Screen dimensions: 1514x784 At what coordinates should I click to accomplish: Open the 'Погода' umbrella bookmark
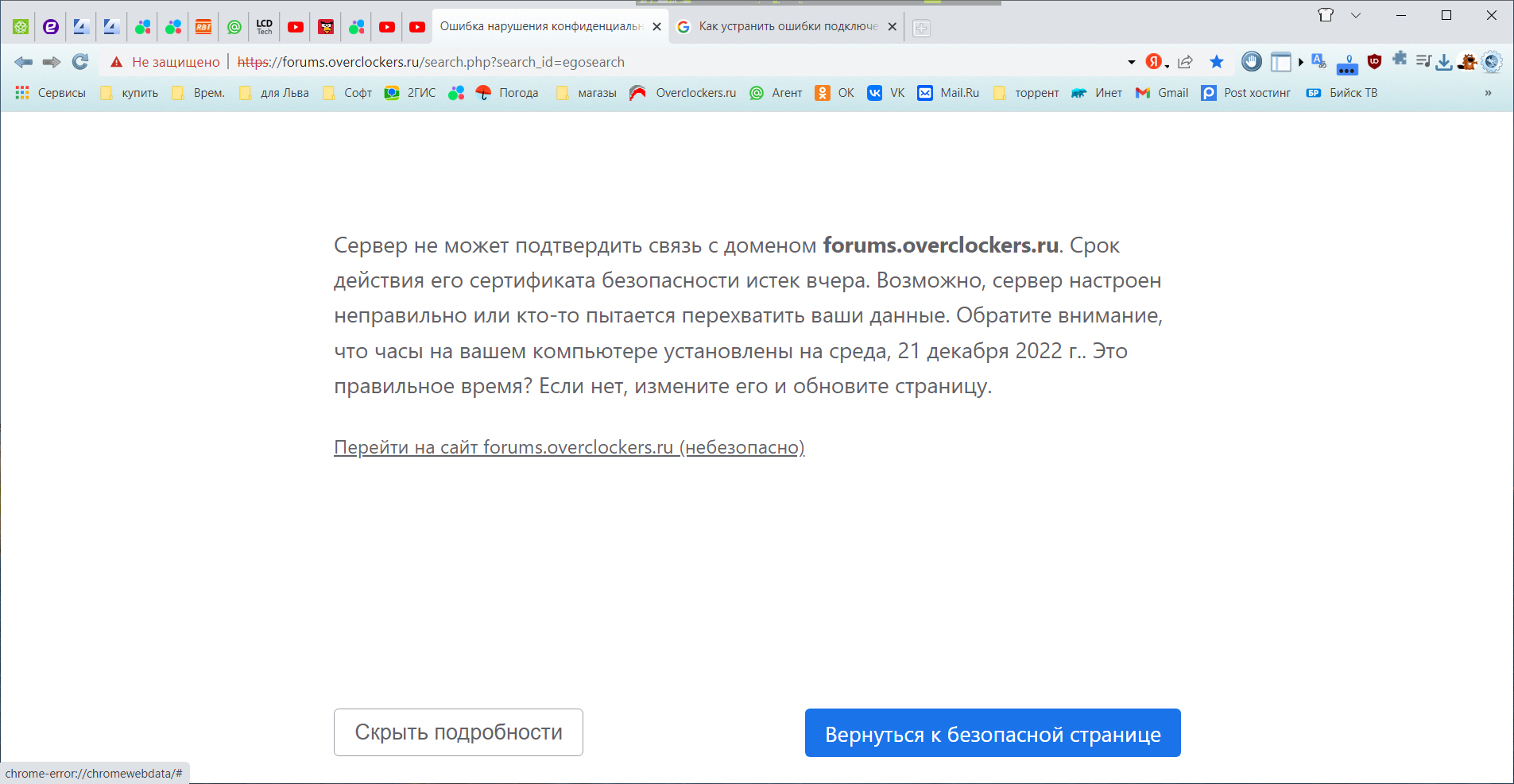tap(507, 93)
